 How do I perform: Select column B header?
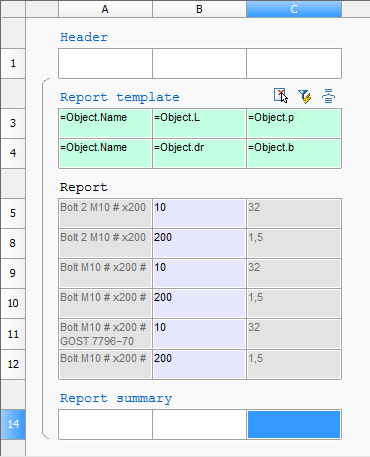[199, 9]
